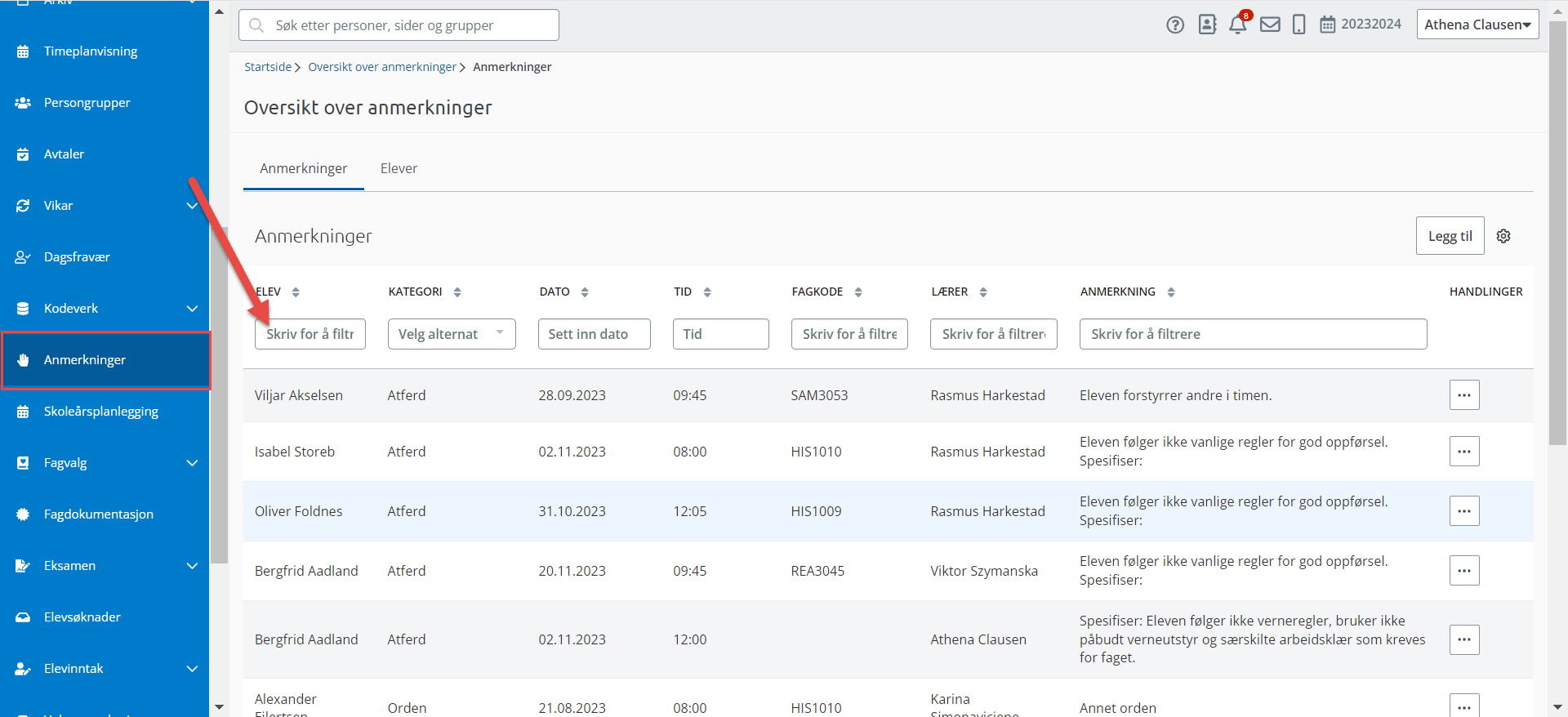Sort table by KATEGORI column arrows
Viewport: 1568px width, 717px height.
coord(457,292)
